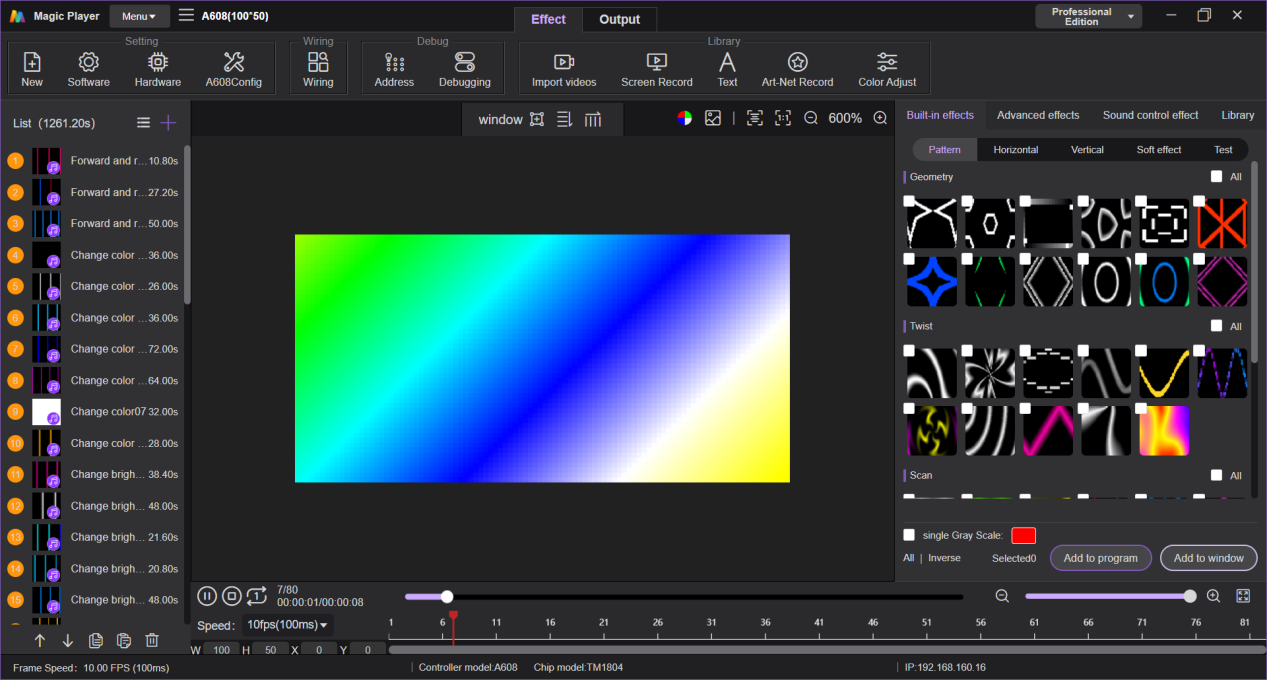Screen dimensions: 1267x680
Task: Open the Speed 10fps(100ms) dropdown
Action: (x=288, y=625)
